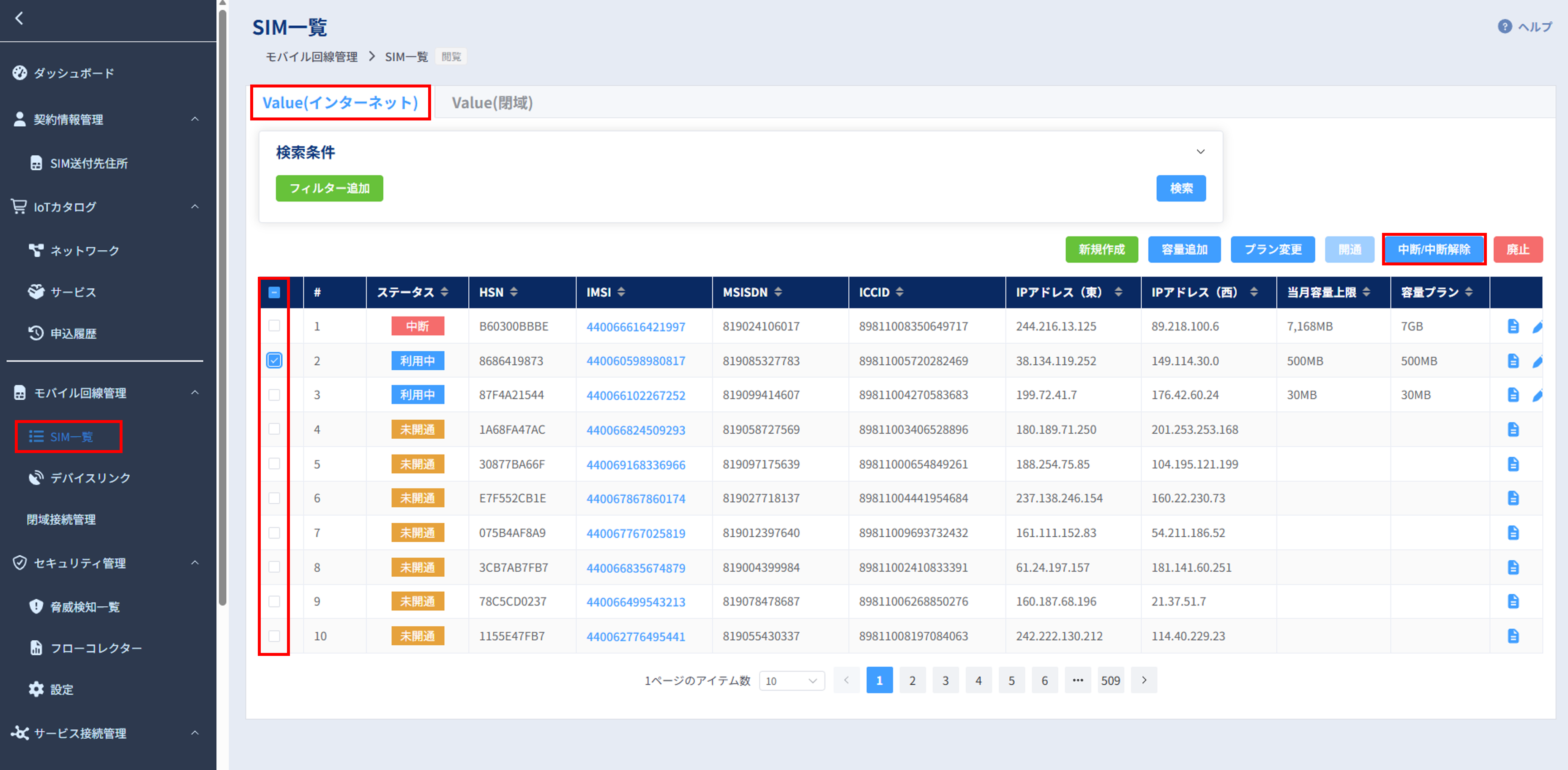The width and height of the screenshot is (1568, 770).
Task: Switch to the Value(閉域) tab
Action: (492, 103)
